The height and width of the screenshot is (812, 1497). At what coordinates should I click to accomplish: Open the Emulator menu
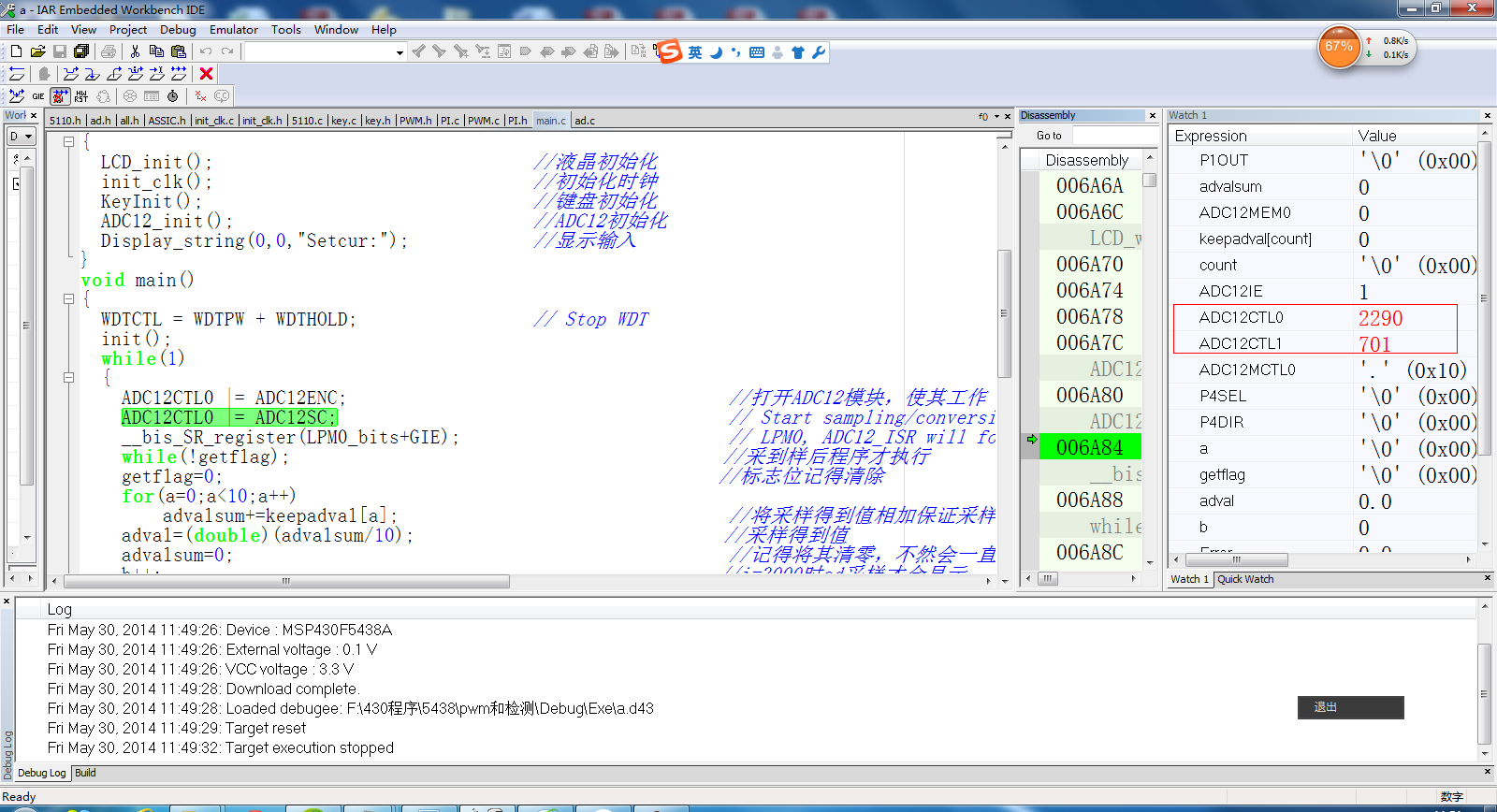pyautogui.click(x=234, y=30)
